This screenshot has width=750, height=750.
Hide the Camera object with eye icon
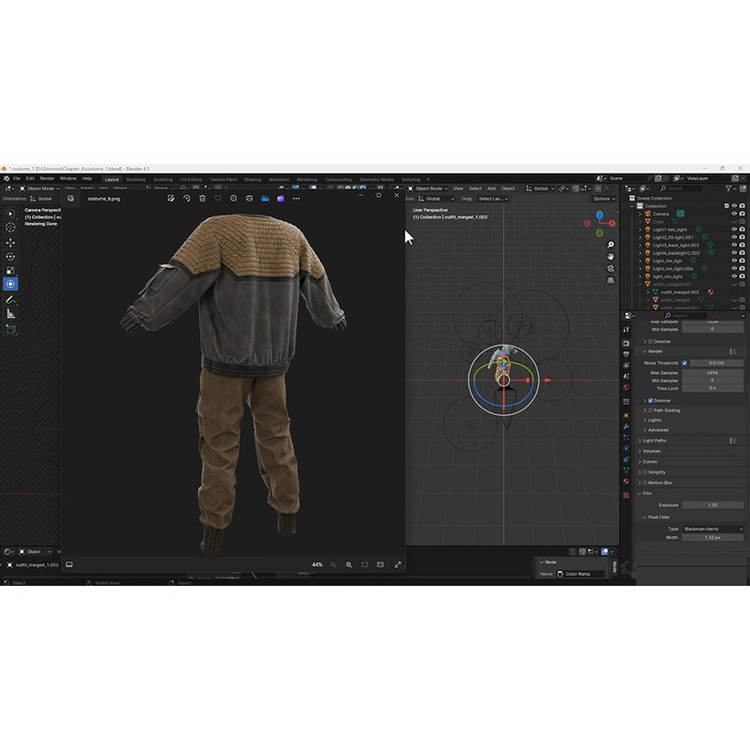coord(734,214)
